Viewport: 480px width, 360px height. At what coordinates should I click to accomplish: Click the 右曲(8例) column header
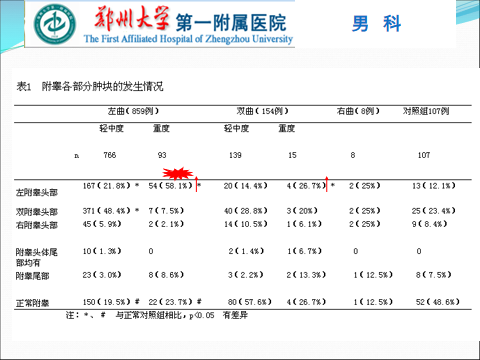point(358,111)
